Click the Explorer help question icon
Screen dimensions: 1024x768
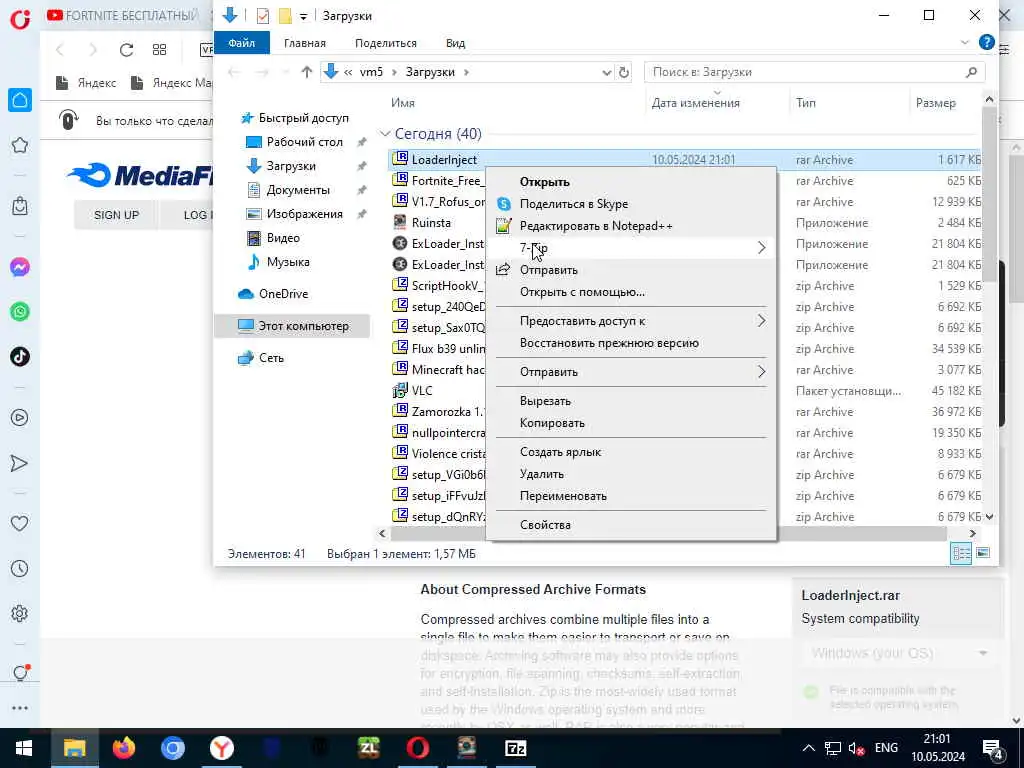click(986, 42)
